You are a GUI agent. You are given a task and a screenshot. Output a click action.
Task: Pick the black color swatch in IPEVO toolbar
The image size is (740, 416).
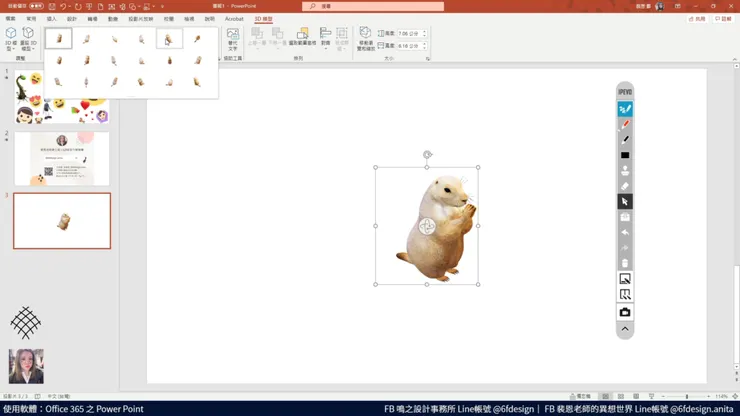pyautogui.click(x=625, y=155)
